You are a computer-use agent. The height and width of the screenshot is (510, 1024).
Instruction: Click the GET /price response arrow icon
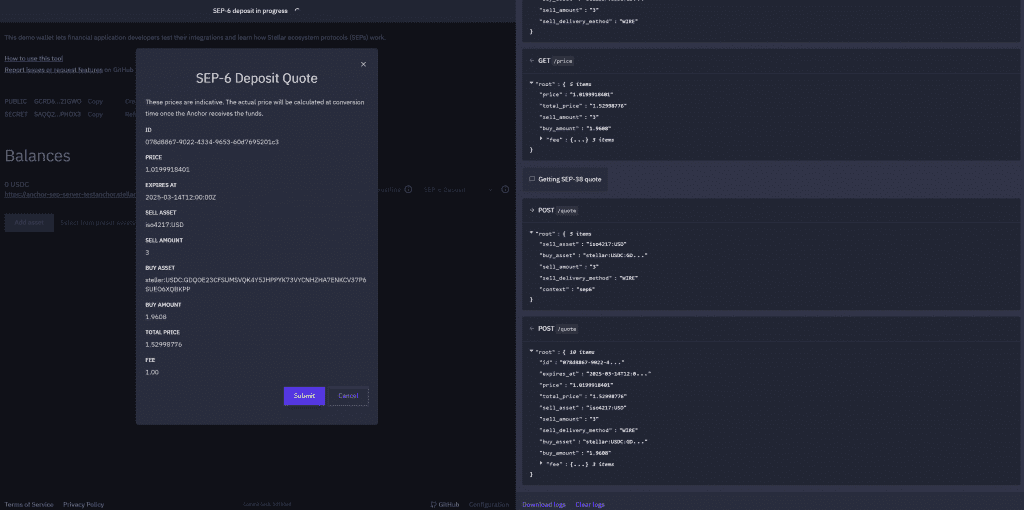tap(531, 61)
